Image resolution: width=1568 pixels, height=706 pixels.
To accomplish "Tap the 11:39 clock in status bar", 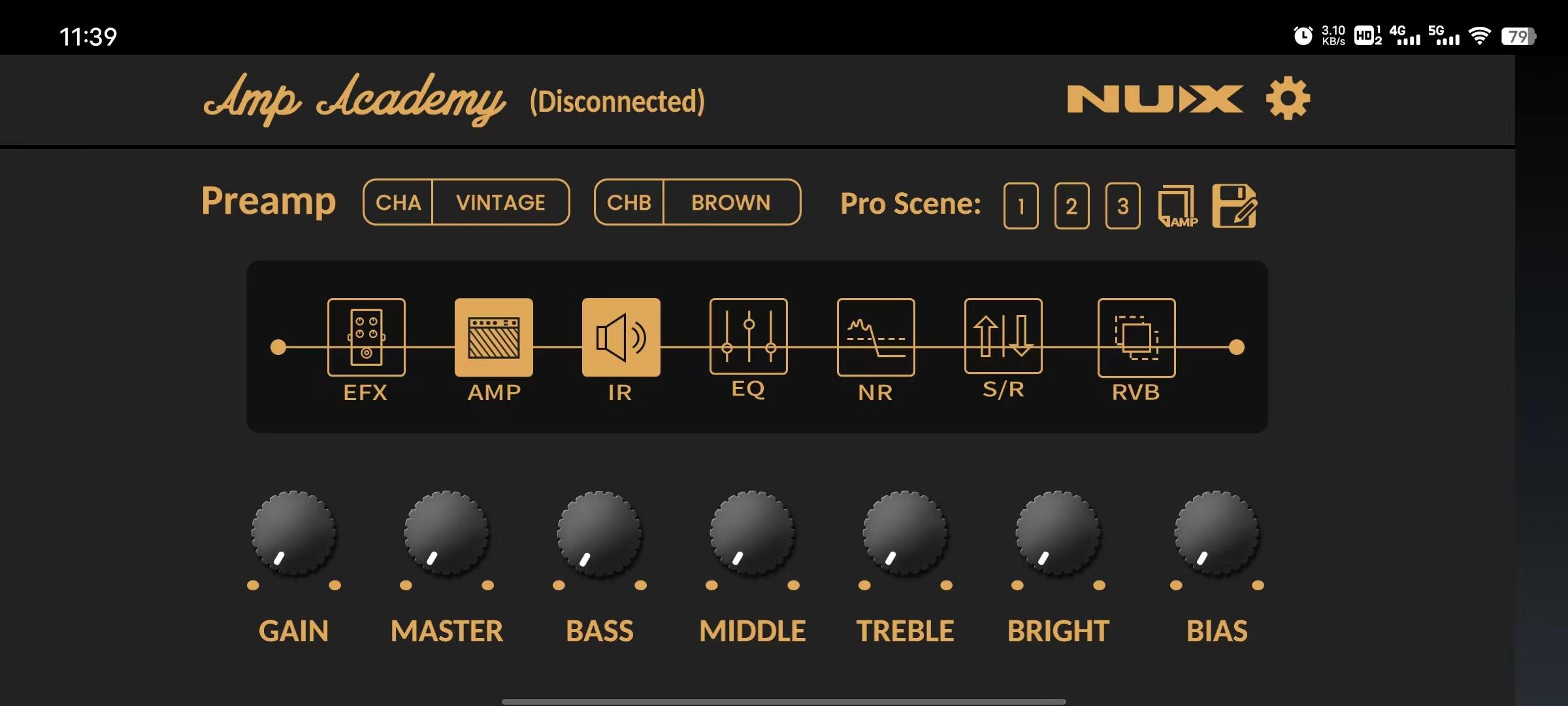I will pos(88,37).
